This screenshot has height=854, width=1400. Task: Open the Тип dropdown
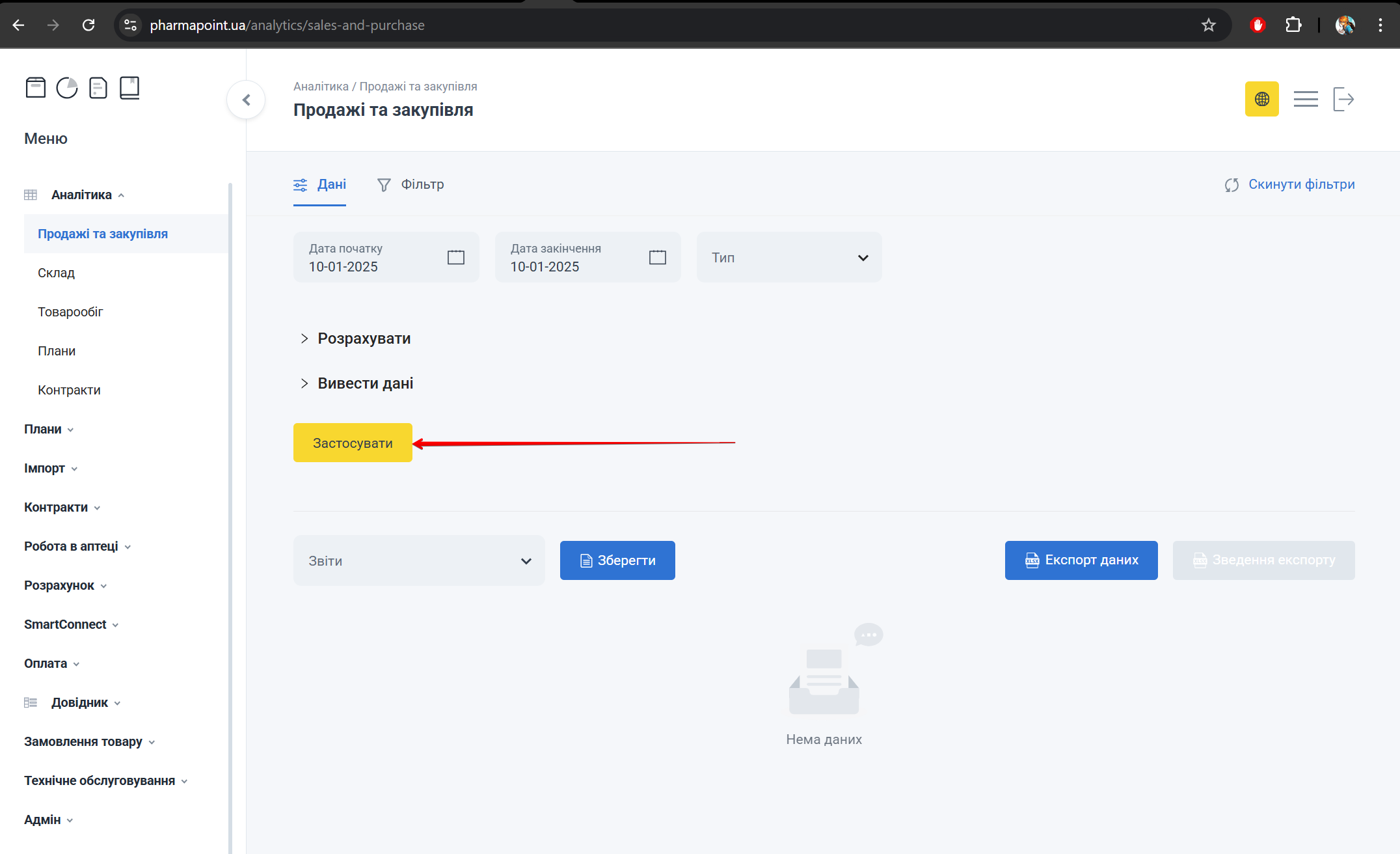pos(788,257)
